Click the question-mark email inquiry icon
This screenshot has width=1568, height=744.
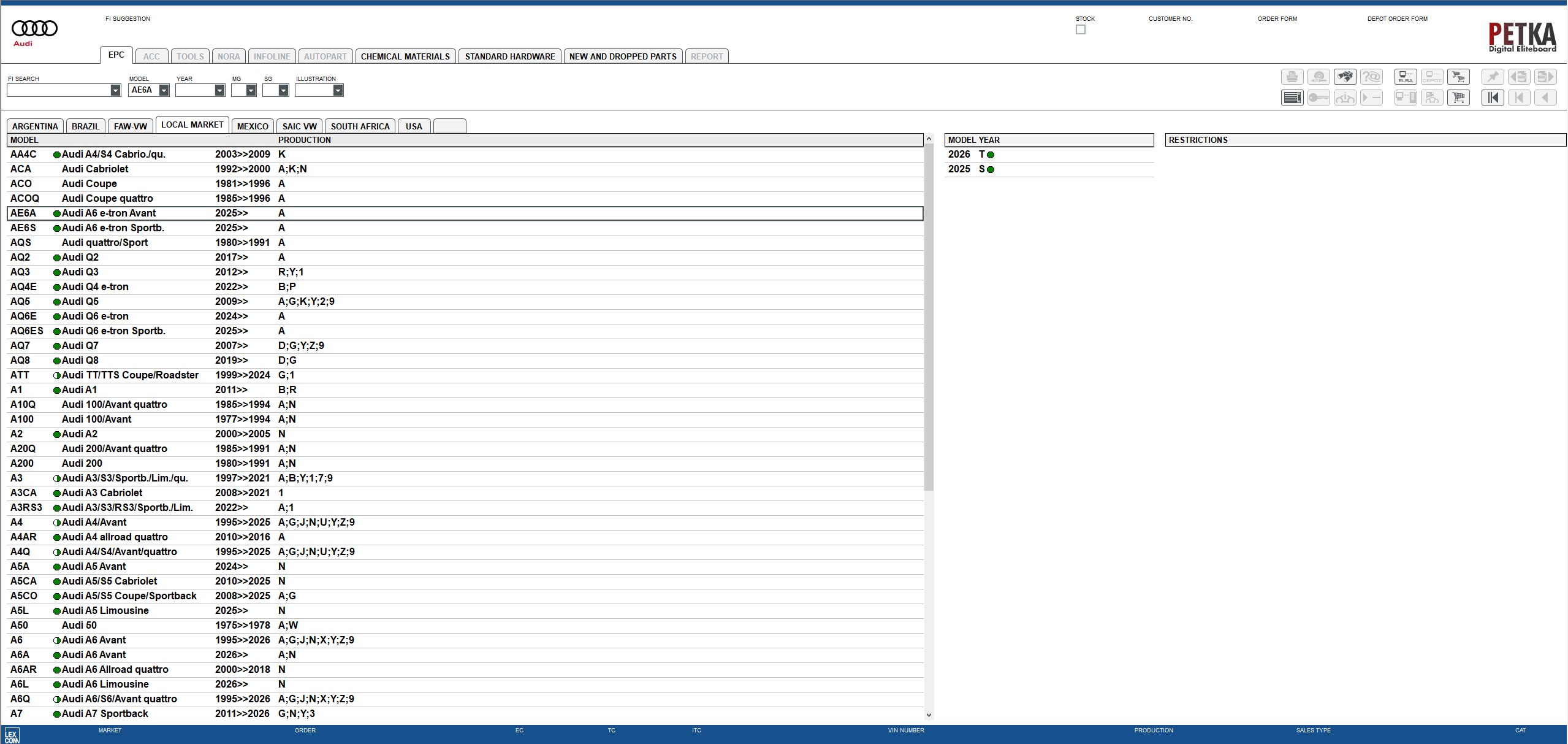pyautogui.click(x=1371, y=77)
